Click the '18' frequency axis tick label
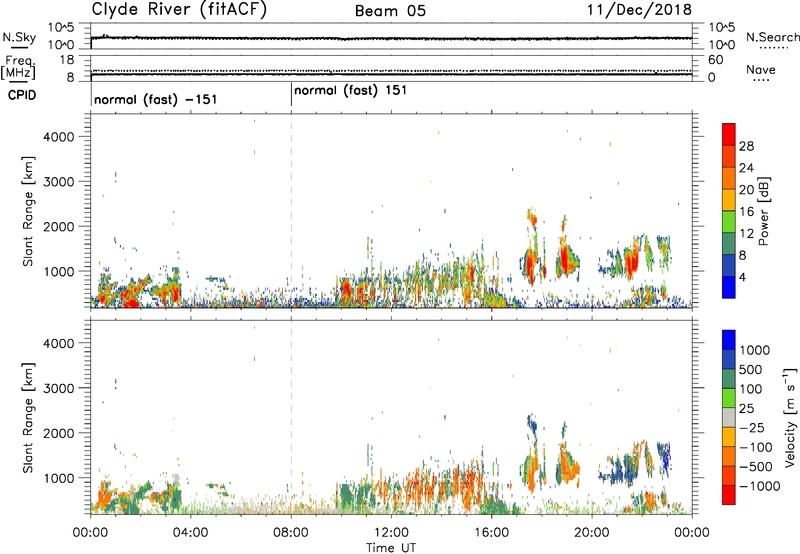The image size is (800, 554). (68, 59)
